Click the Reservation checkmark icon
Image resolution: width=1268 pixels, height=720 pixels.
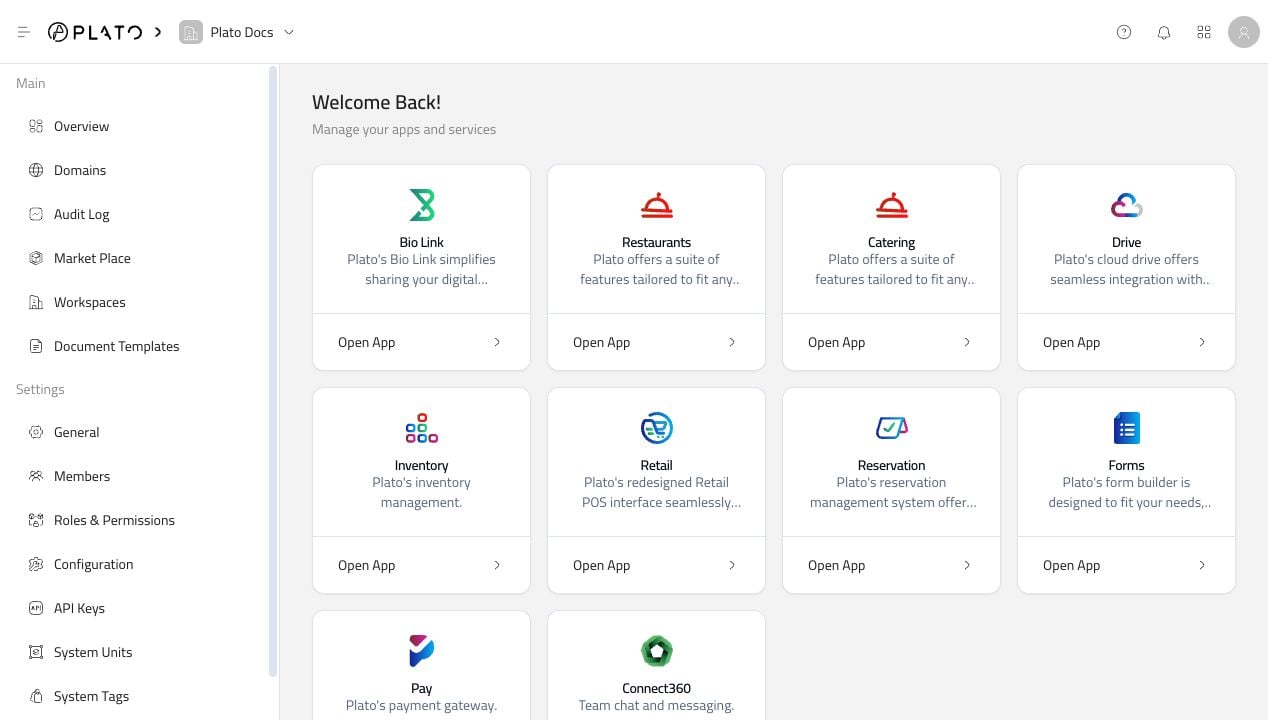coord(892,428)
